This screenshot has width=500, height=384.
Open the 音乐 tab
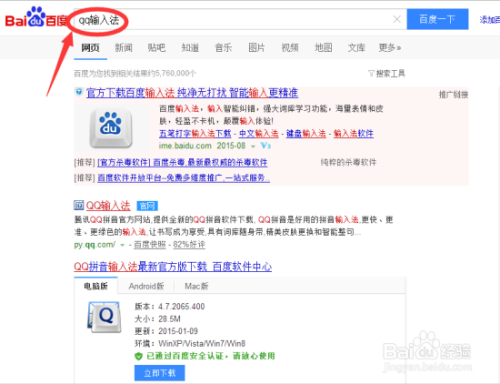[223, 48]
